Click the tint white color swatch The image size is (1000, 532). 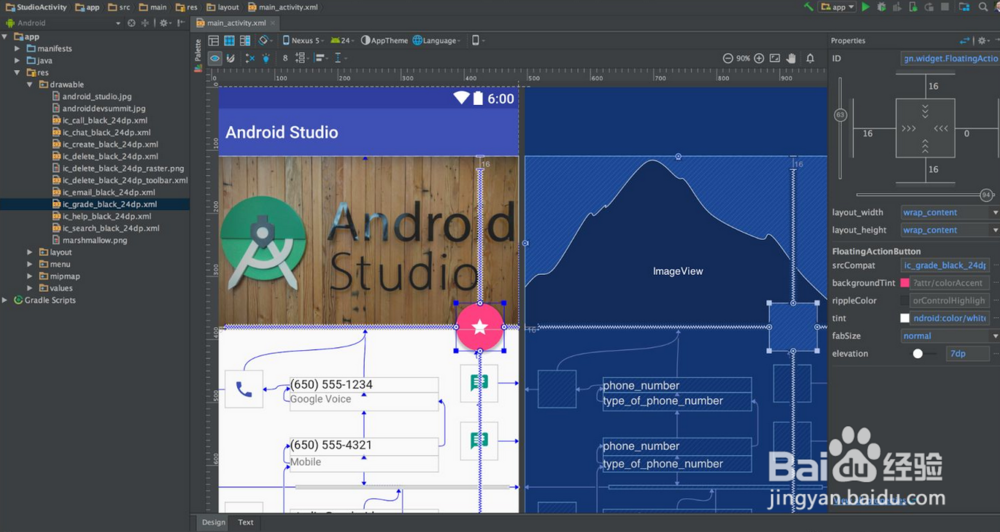904,318
